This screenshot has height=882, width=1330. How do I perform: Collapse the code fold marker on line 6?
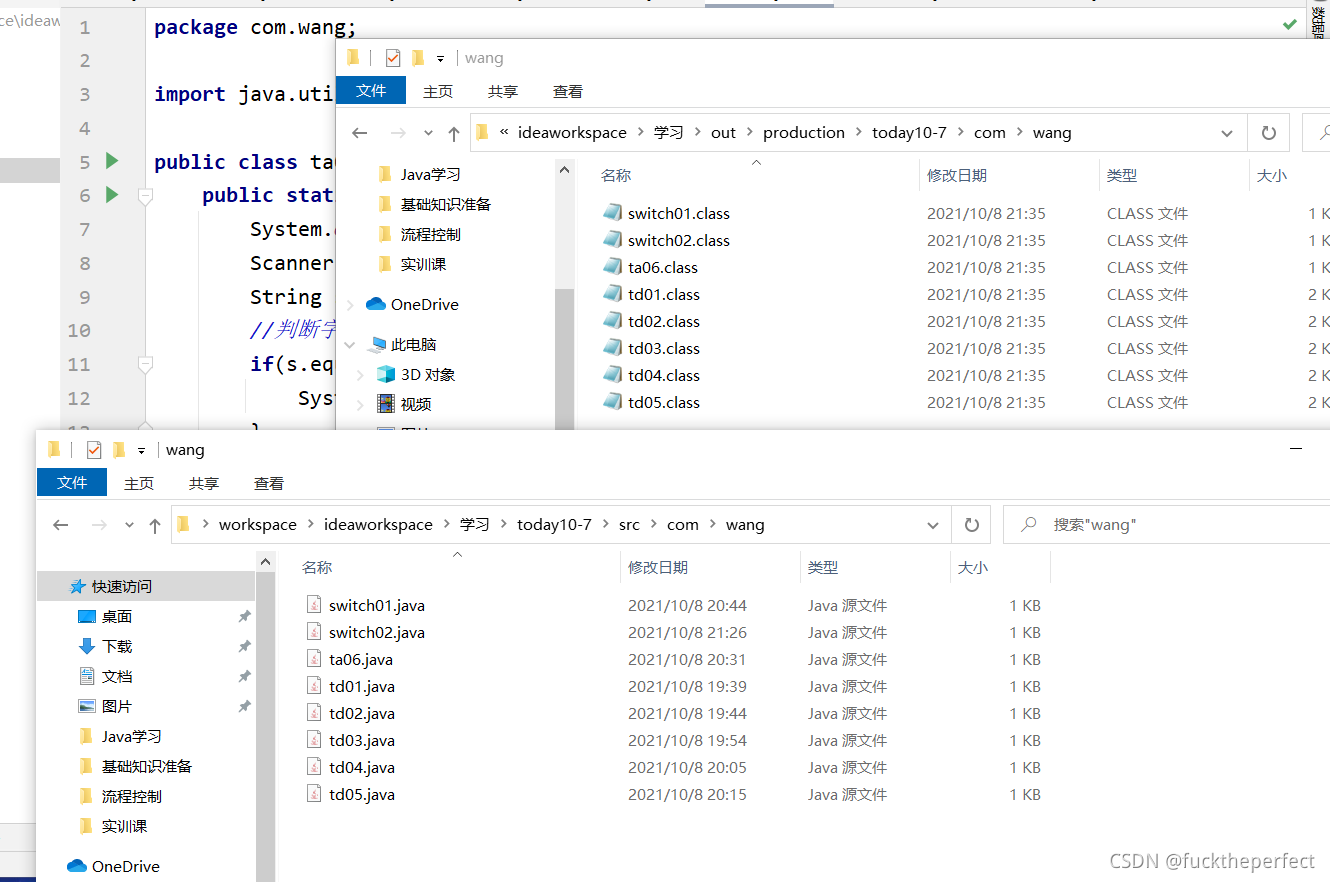click(145, 196)
